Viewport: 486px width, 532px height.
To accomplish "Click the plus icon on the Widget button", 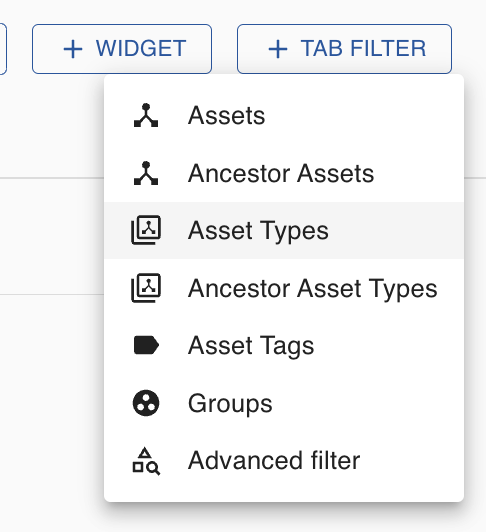I will (x=73, y=49).
